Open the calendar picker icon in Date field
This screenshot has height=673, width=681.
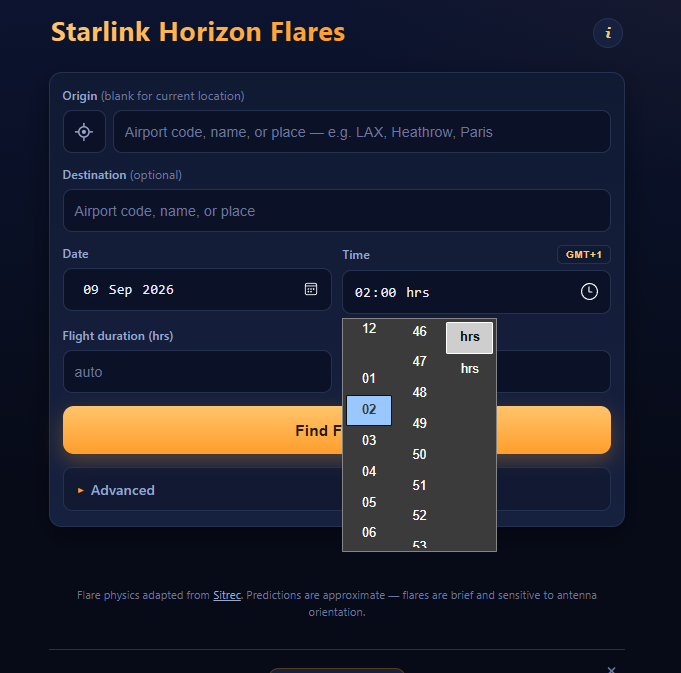pyautogui.click(x=311, y=289)
